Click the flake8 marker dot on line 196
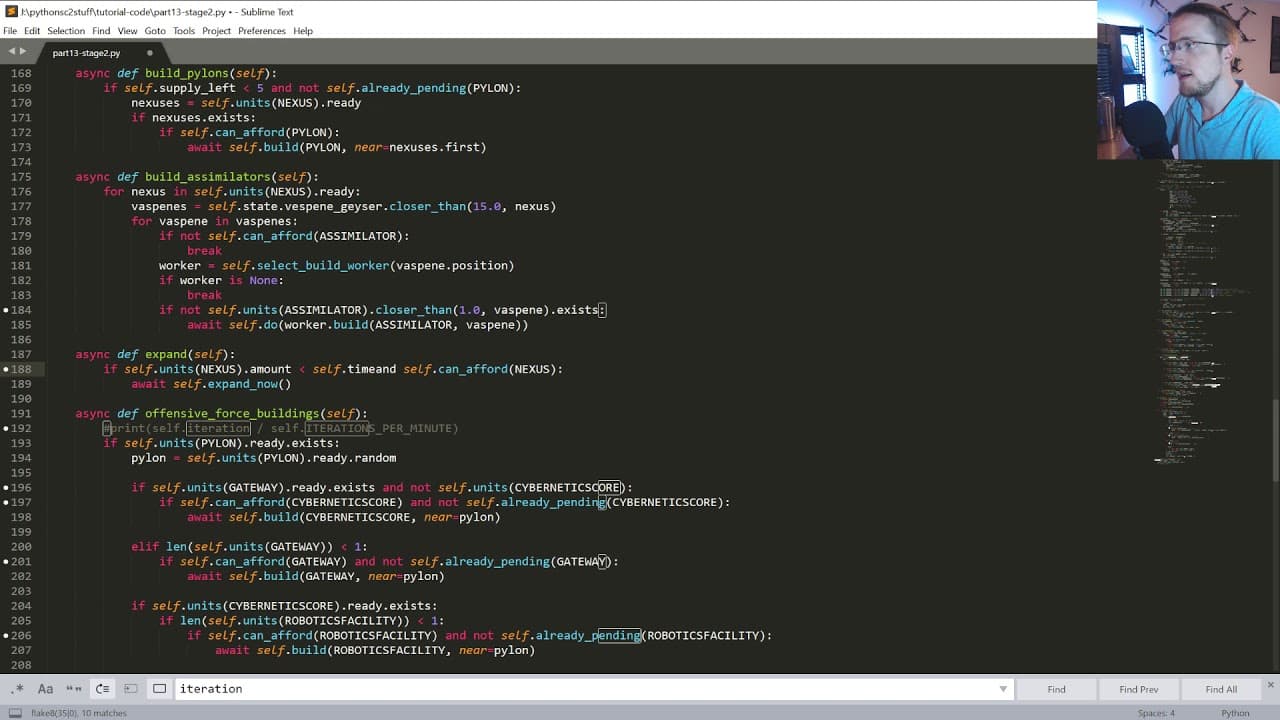 click(5, 487)
